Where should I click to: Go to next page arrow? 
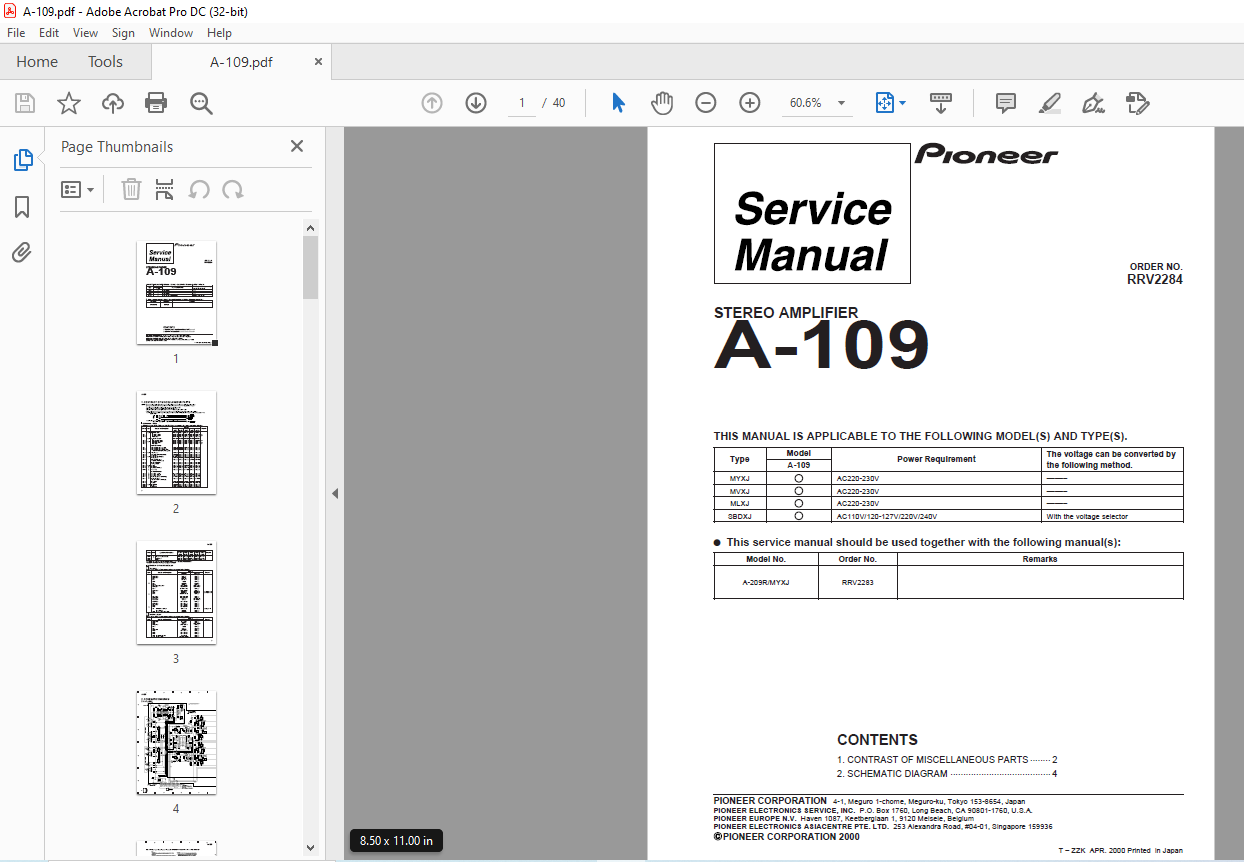(x=476, y=103)
